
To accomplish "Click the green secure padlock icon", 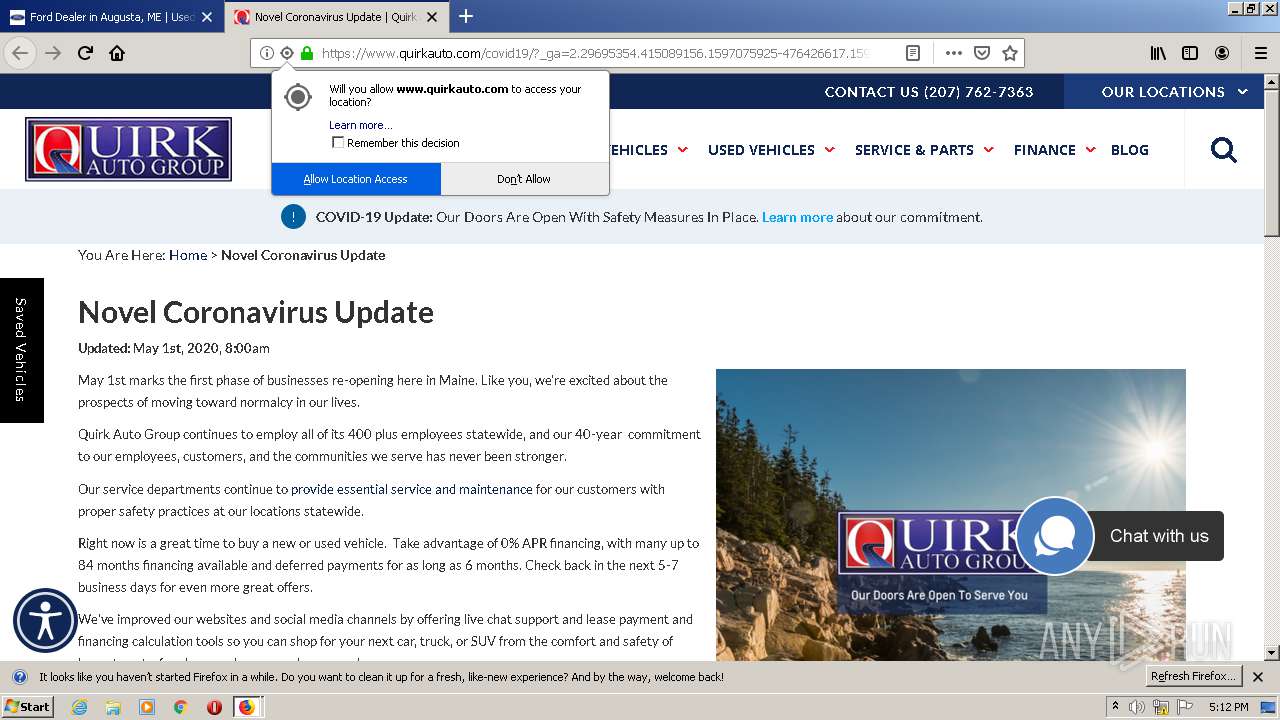I will tap(307, 53).
